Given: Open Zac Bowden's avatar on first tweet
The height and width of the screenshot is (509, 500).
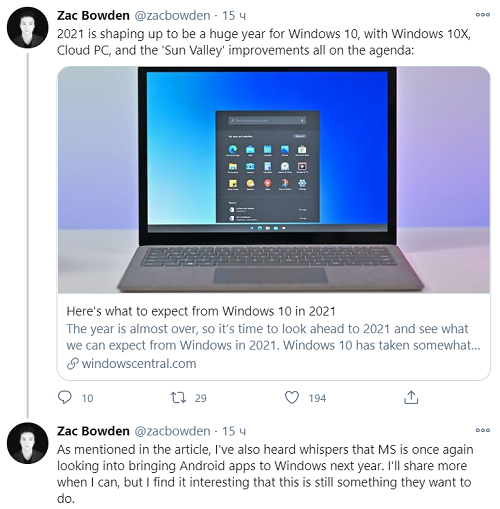Looking at the screenshot, I should click(x=28, y=28).
